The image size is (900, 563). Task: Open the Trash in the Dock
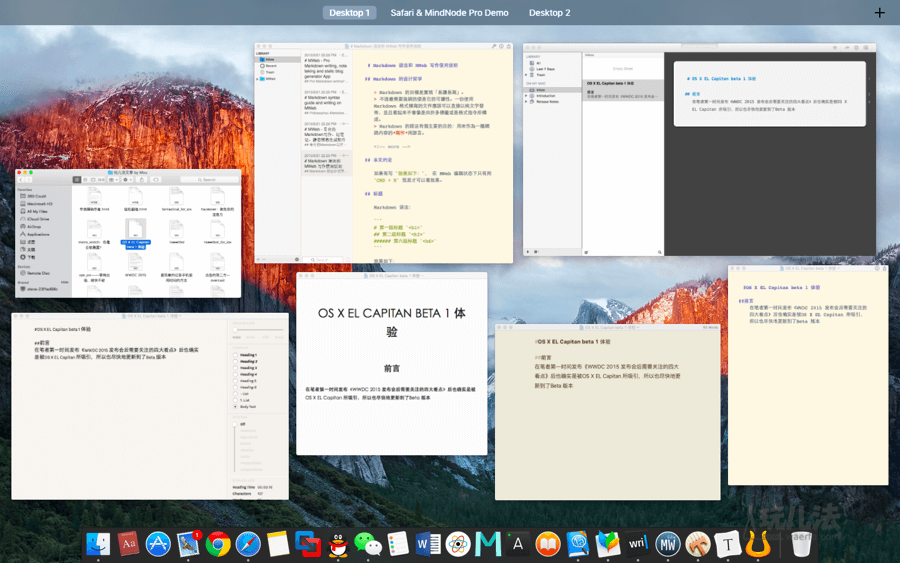point(801,544)
